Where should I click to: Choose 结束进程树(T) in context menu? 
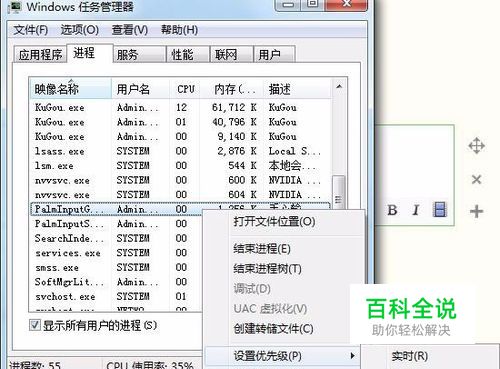click(x=267, y=269)
